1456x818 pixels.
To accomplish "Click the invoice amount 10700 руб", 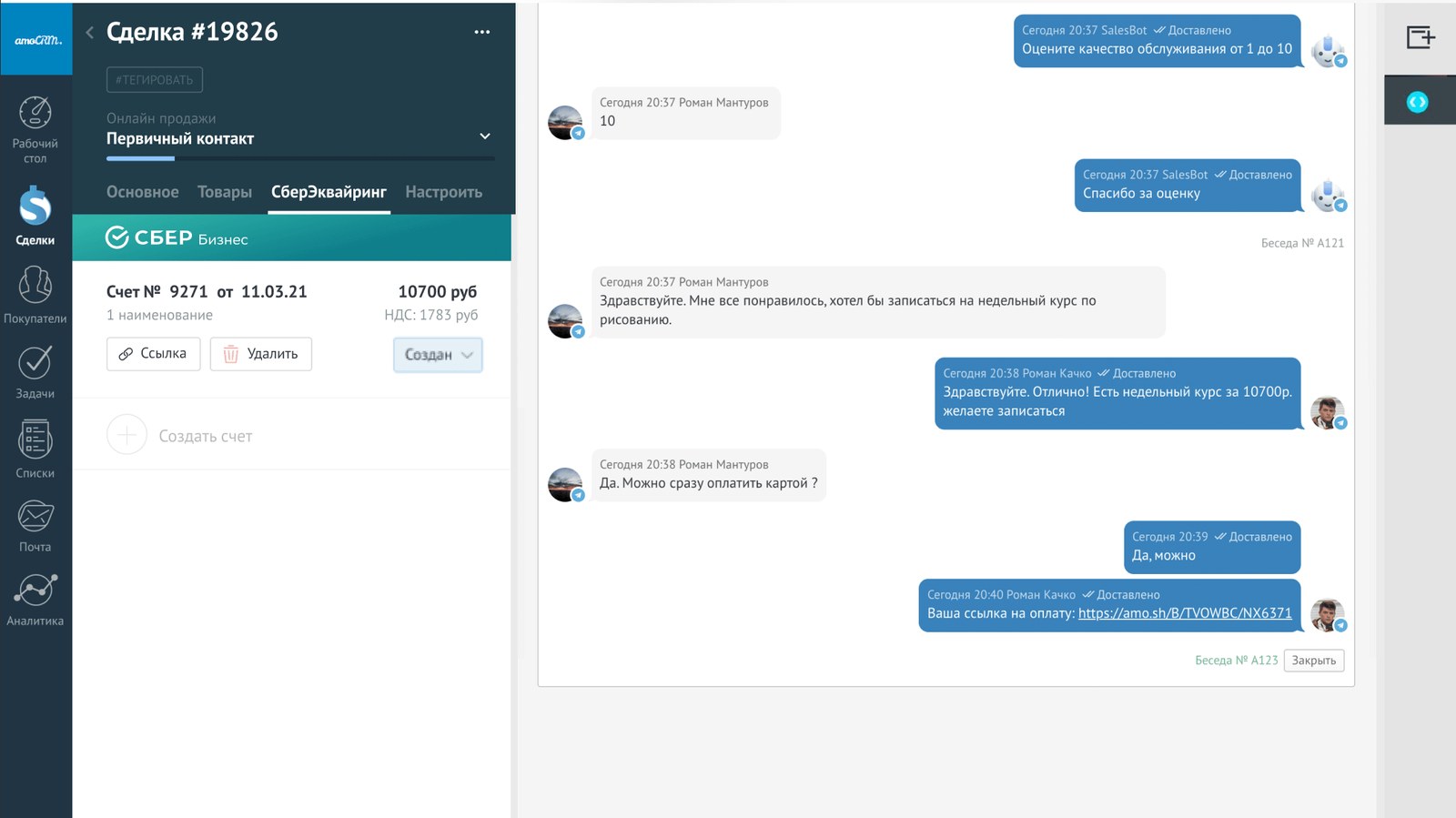I will tap(438, 292).
